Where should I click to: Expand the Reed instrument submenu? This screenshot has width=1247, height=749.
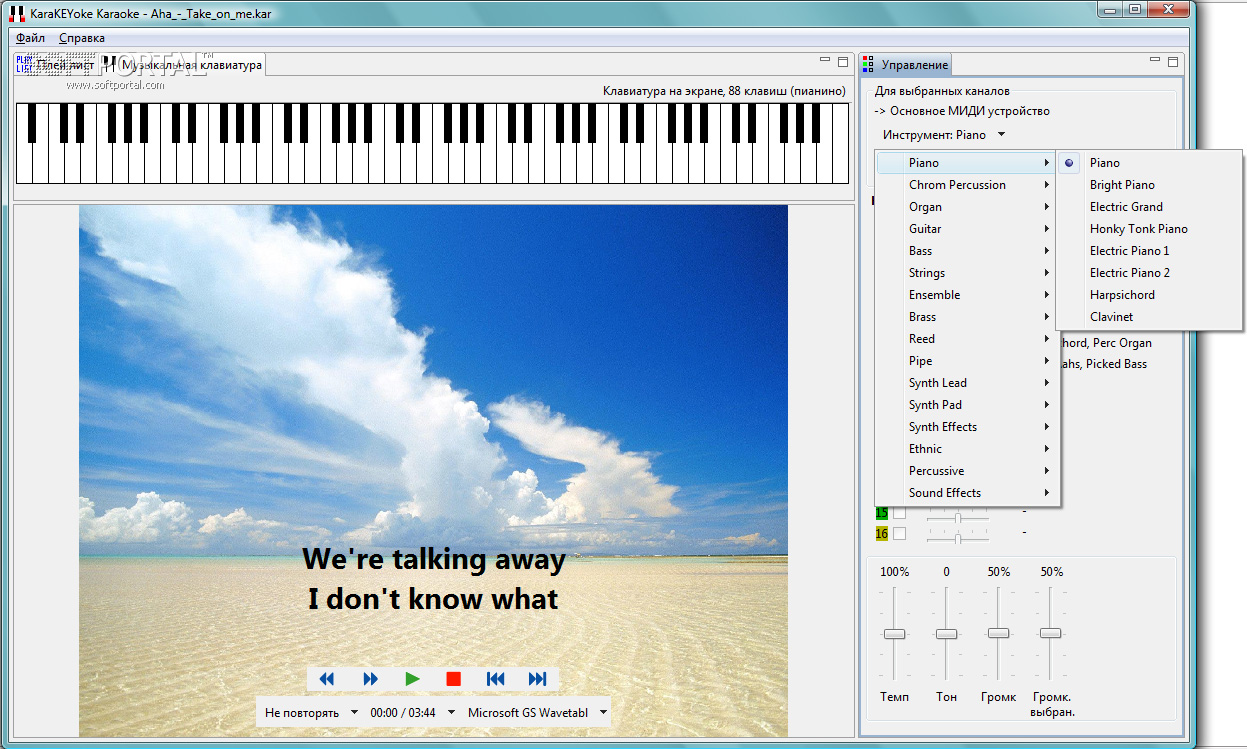967,339
